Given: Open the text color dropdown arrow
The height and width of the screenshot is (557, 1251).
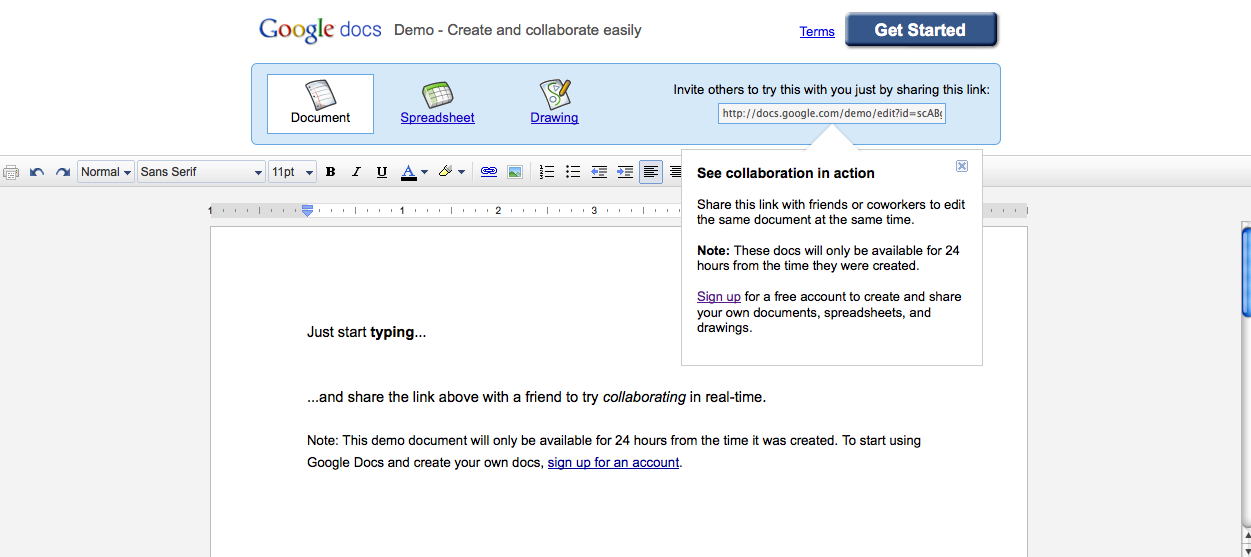Looking at the screenshot, I should (x=425, y=172).
